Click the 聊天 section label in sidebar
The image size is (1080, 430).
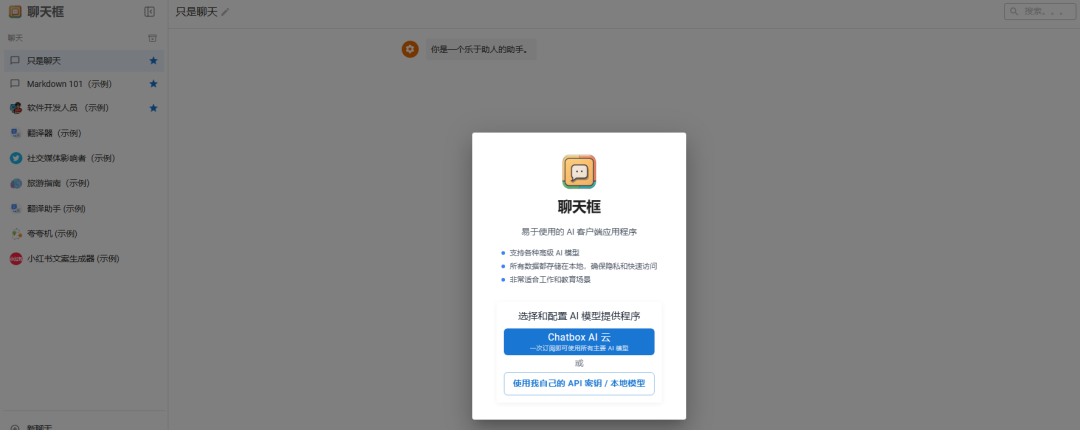[x=15, y=38]
